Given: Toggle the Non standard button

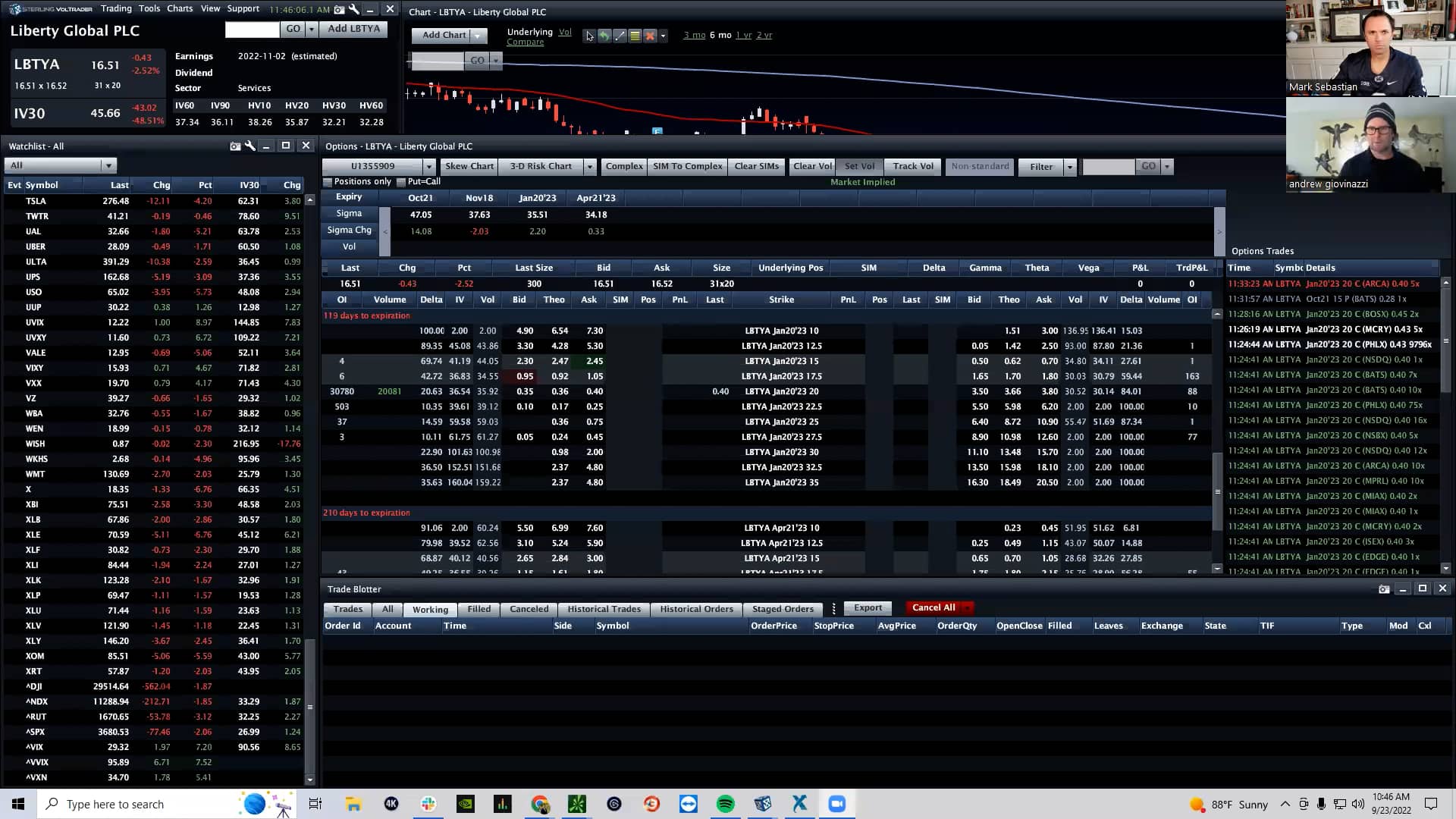Looking at the screenshot, I should (x=979, y=166).
